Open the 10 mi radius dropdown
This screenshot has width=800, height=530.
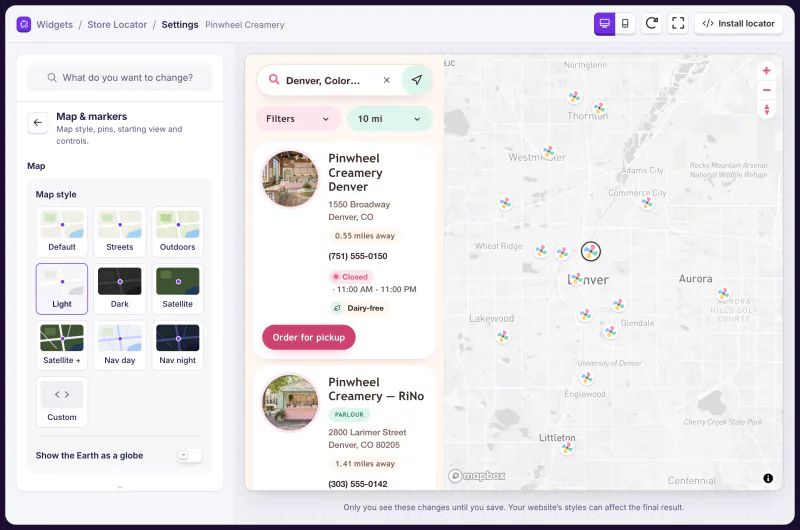tap(389, 119)
